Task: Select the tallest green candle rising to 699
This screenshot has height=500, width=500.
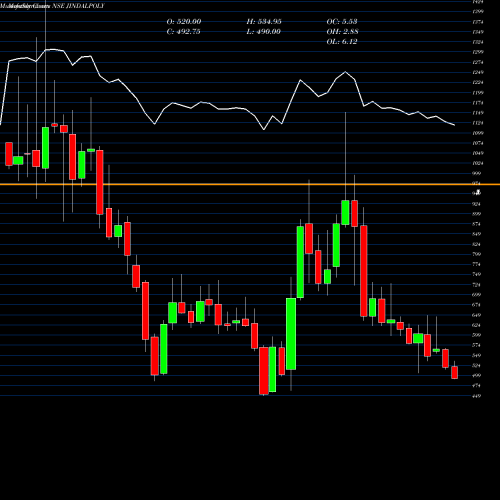Action: 291,334
